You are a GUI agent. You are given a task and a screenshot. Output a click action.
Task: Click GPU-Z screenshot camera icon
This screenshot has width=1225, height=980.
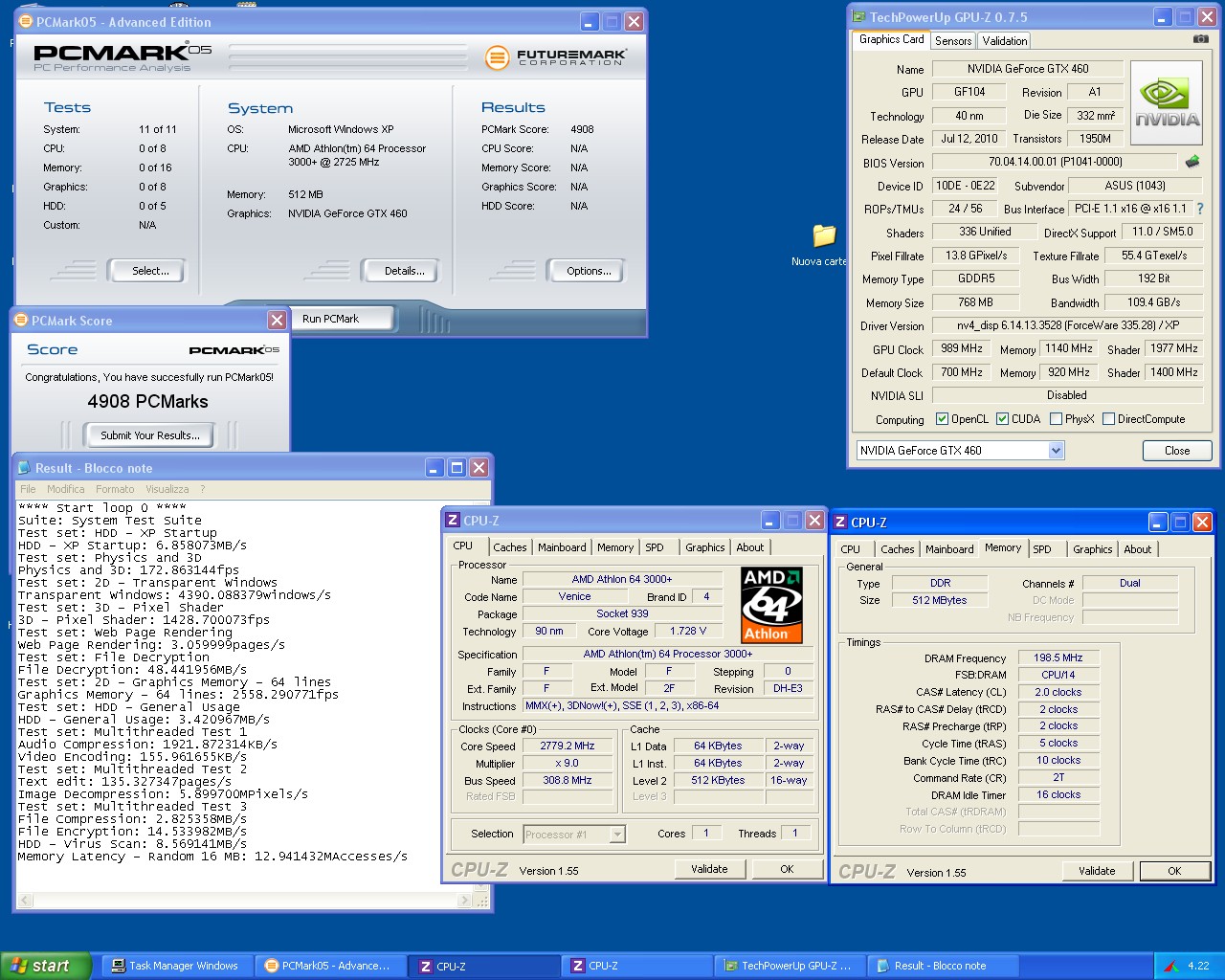[x=1200, y=39]
